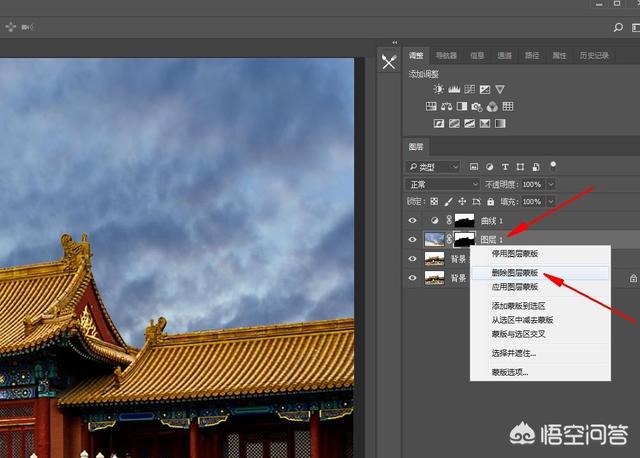The height and width of the screenshot is (458, 640).
Task: Add a Color Lookup adjustment (grid icon)
Action: click(x=508, y=107)
